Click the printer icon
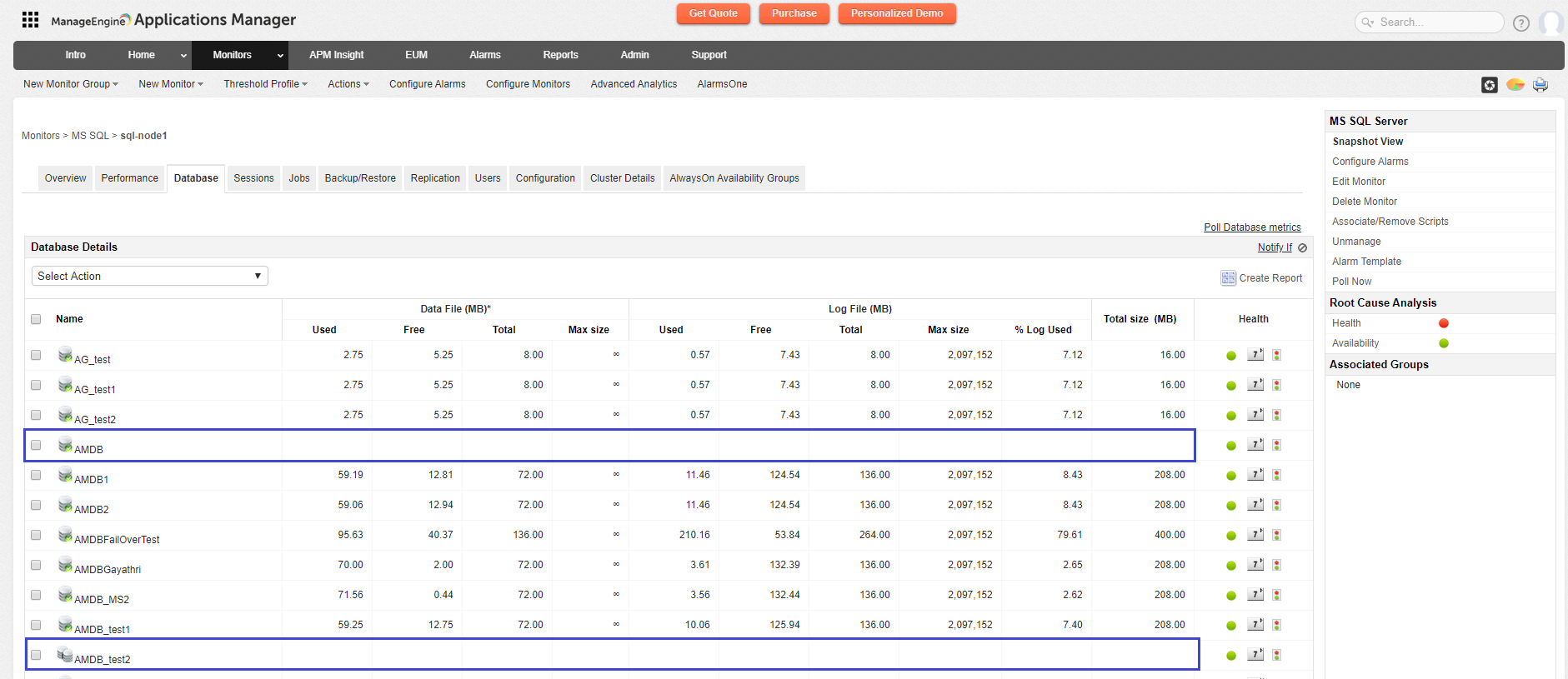 pos(1540,85)
